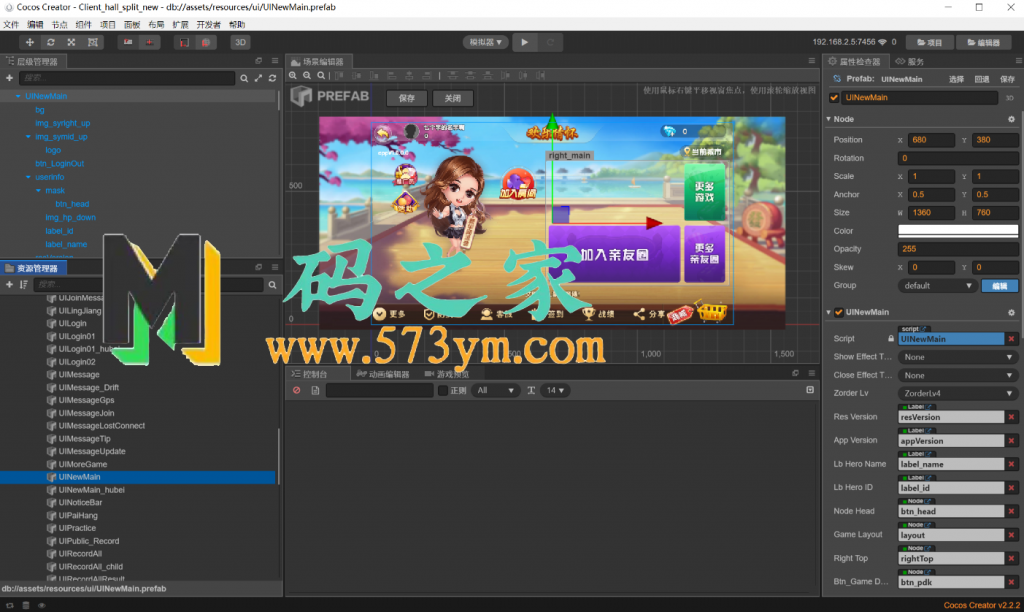
Task: Toggle the UINewMain component enabled checkbox
Action: [839, 312]
